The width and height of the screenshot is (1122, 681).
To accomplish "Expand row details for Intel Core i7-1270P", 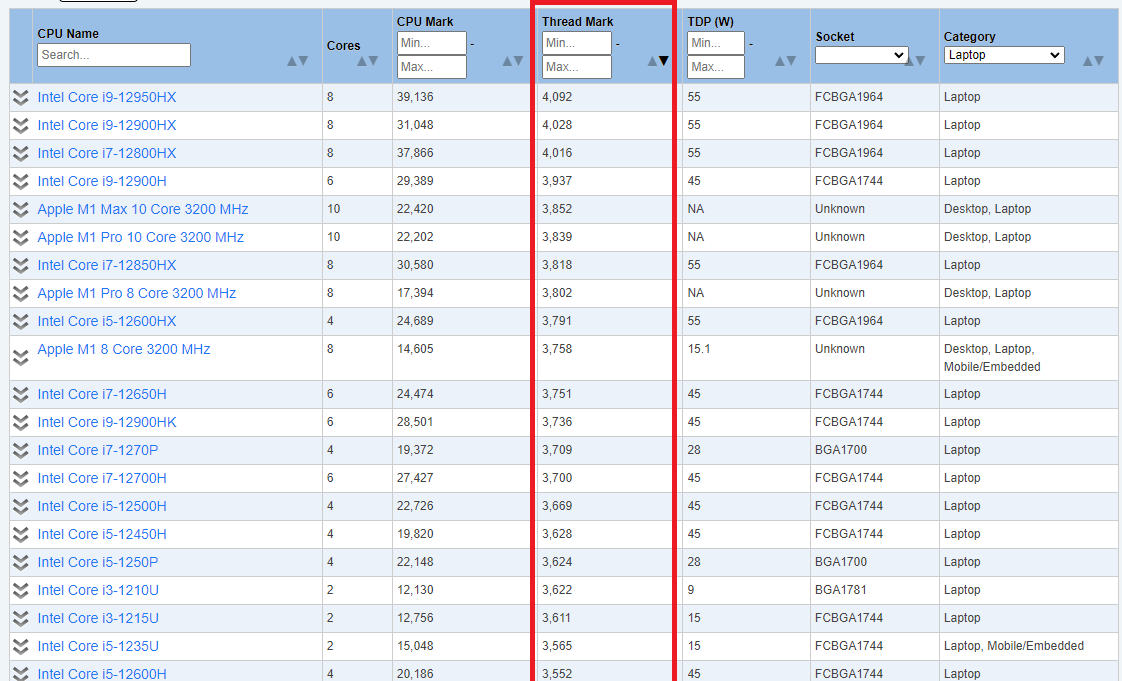I will click(21, 450).
